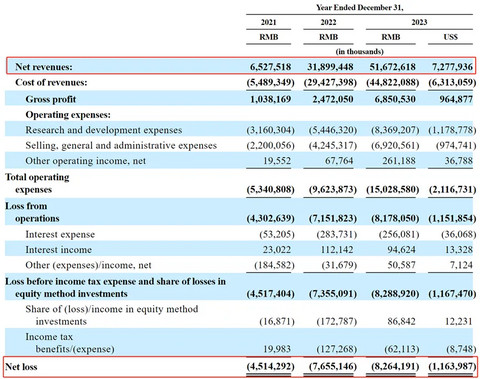Select Income tax 2021 value 19,983
This screenshot has width=480, height=379.
click(x=277, y=349)
